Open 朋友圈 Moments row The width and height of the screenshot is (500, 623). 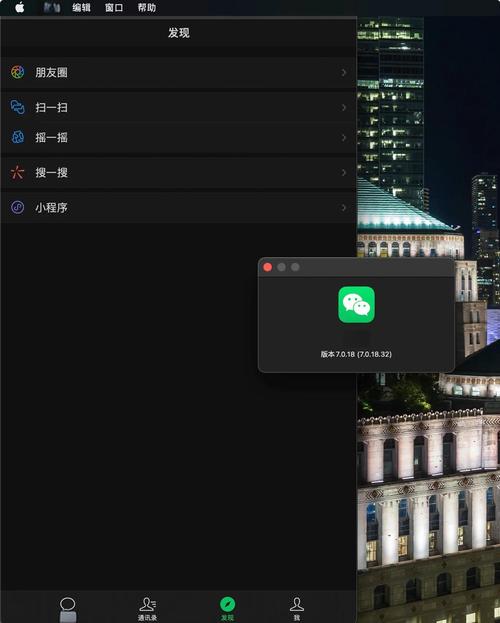[x=178, y=72]
